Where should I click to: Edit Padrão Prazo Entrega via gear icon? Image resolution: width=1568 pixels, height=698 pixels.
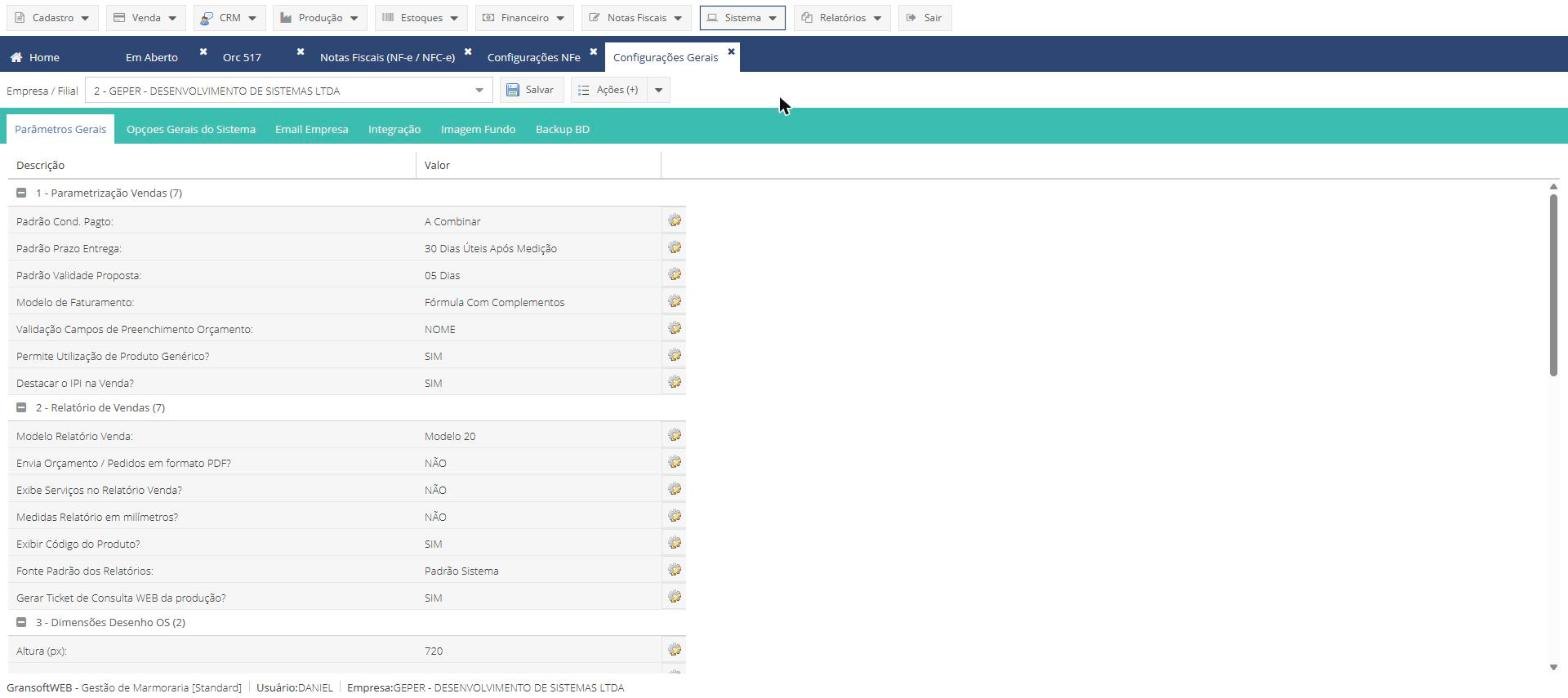pos(674,247)
